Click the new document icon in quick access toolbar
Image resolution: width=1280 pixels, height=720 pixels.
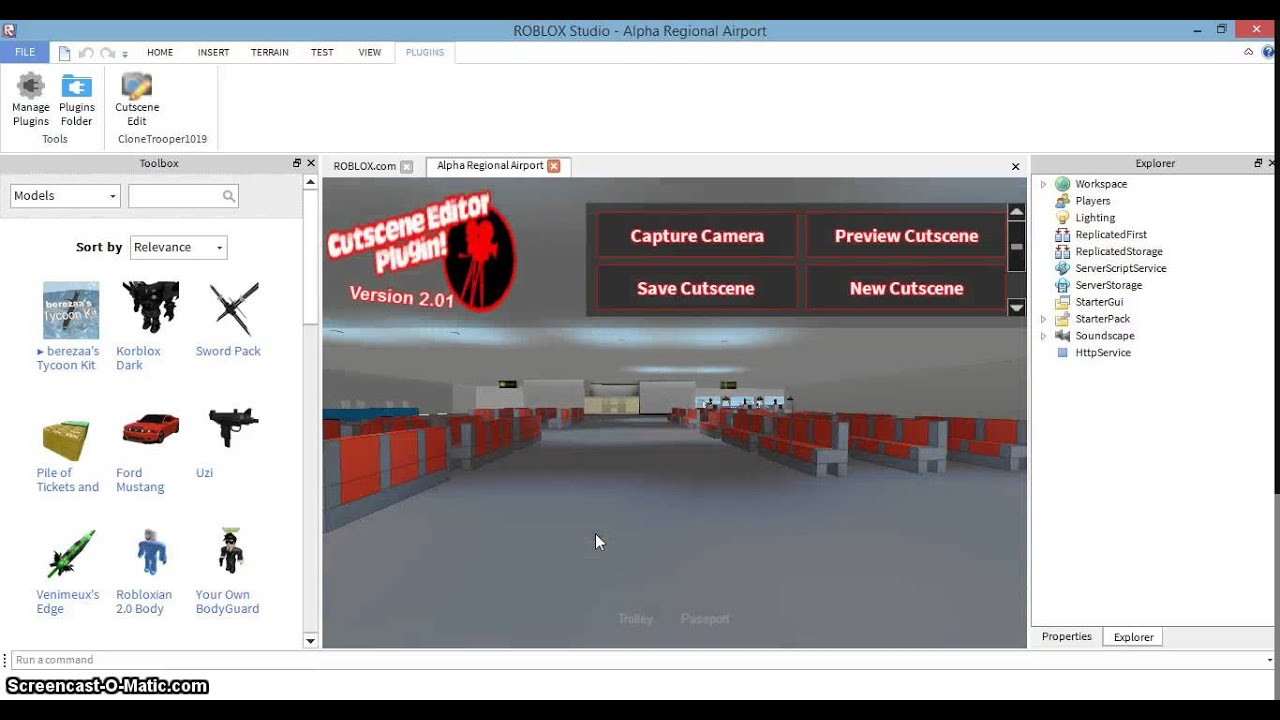click(x=65, y=53)
